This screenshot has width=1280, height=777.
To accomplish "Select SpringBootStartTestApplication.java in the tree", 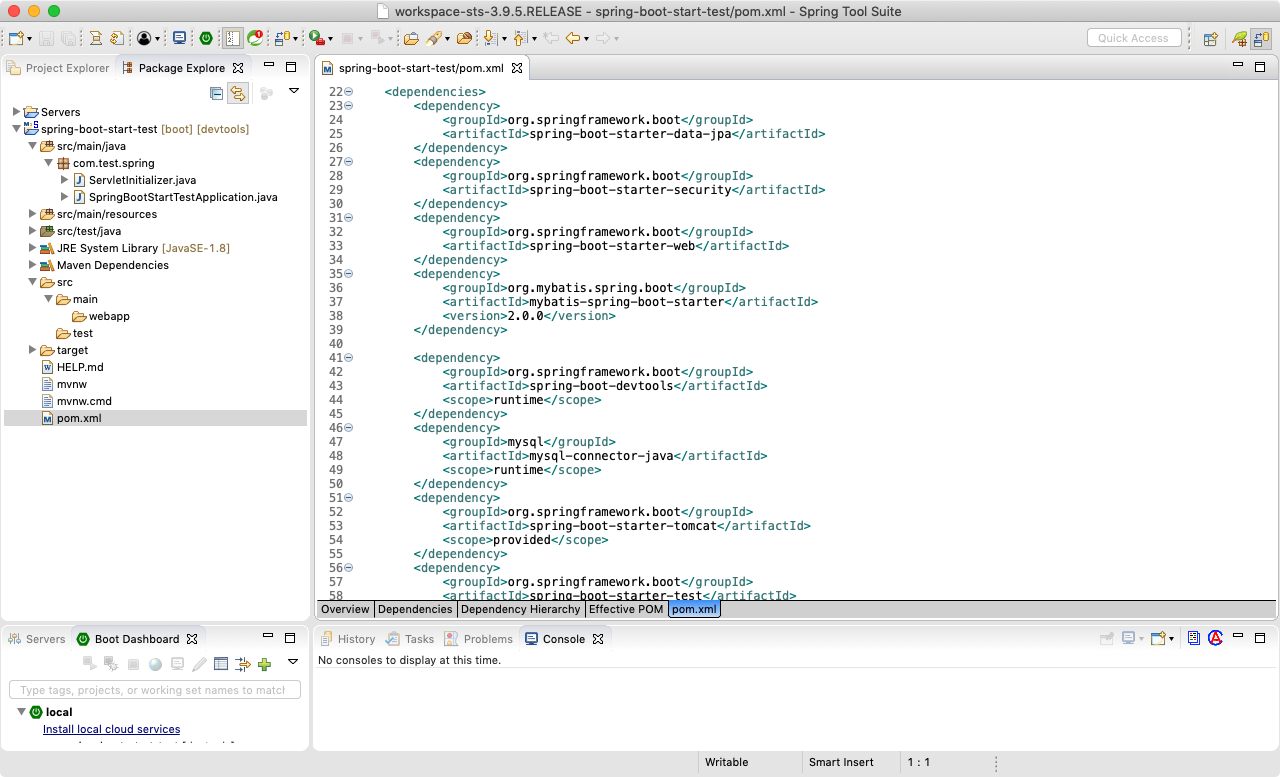I will (x=183, y=197).
